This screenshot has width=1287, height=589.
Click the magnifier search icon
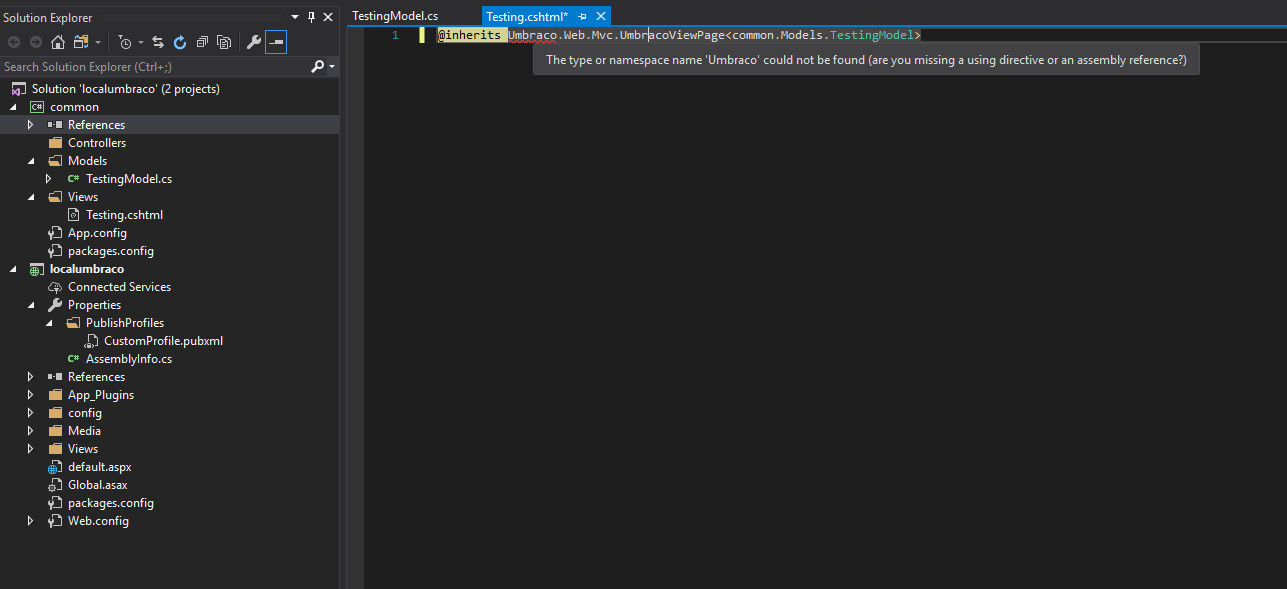pos(318,66)
